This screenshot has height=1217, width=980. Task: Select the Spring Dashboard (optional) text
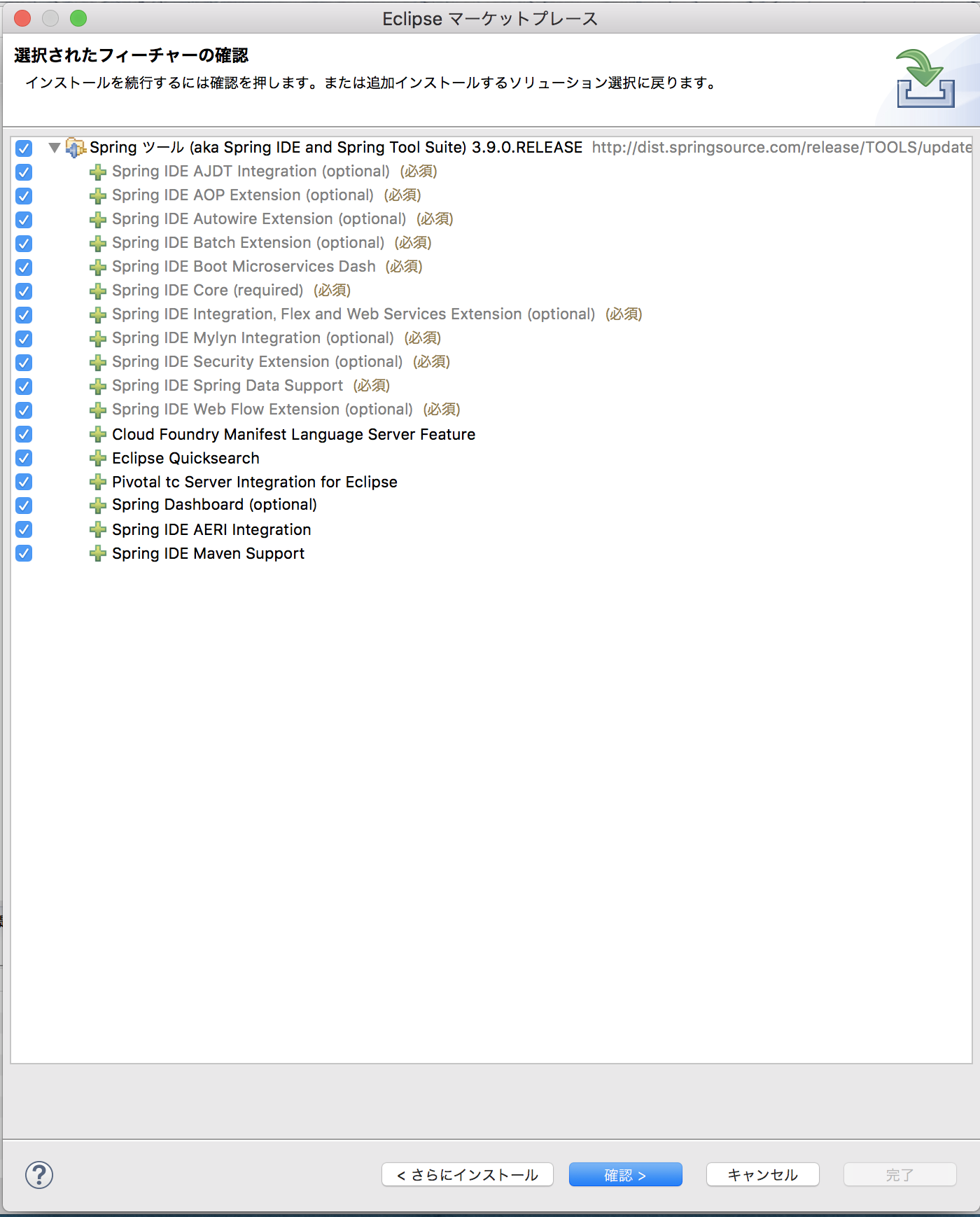[214, 505]
